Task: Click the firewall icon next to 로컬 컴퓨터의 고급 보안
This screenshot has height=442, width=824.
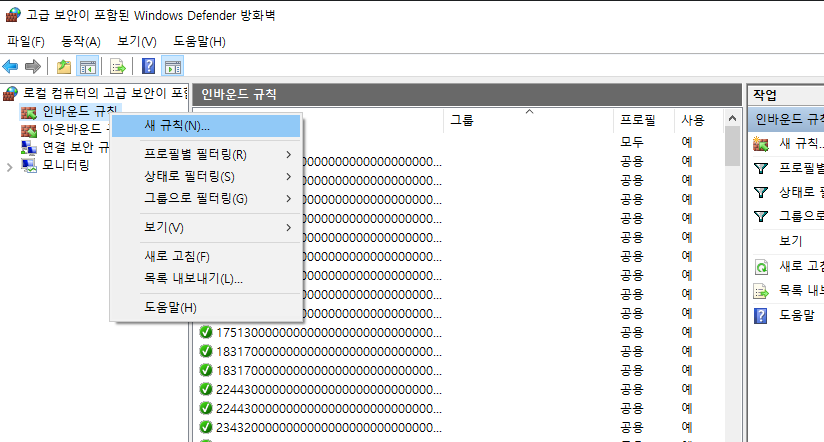Action: (x=11, y=94)
